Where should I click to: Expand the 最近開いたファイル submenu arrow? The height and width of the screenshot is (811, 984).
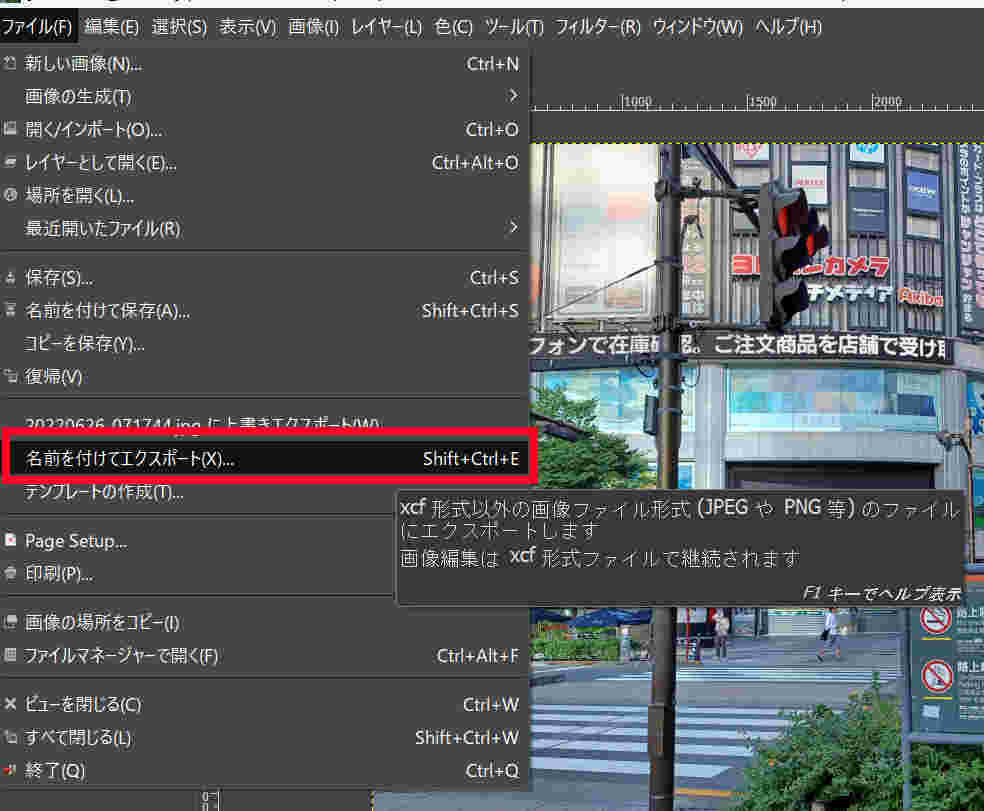(513, 229)
